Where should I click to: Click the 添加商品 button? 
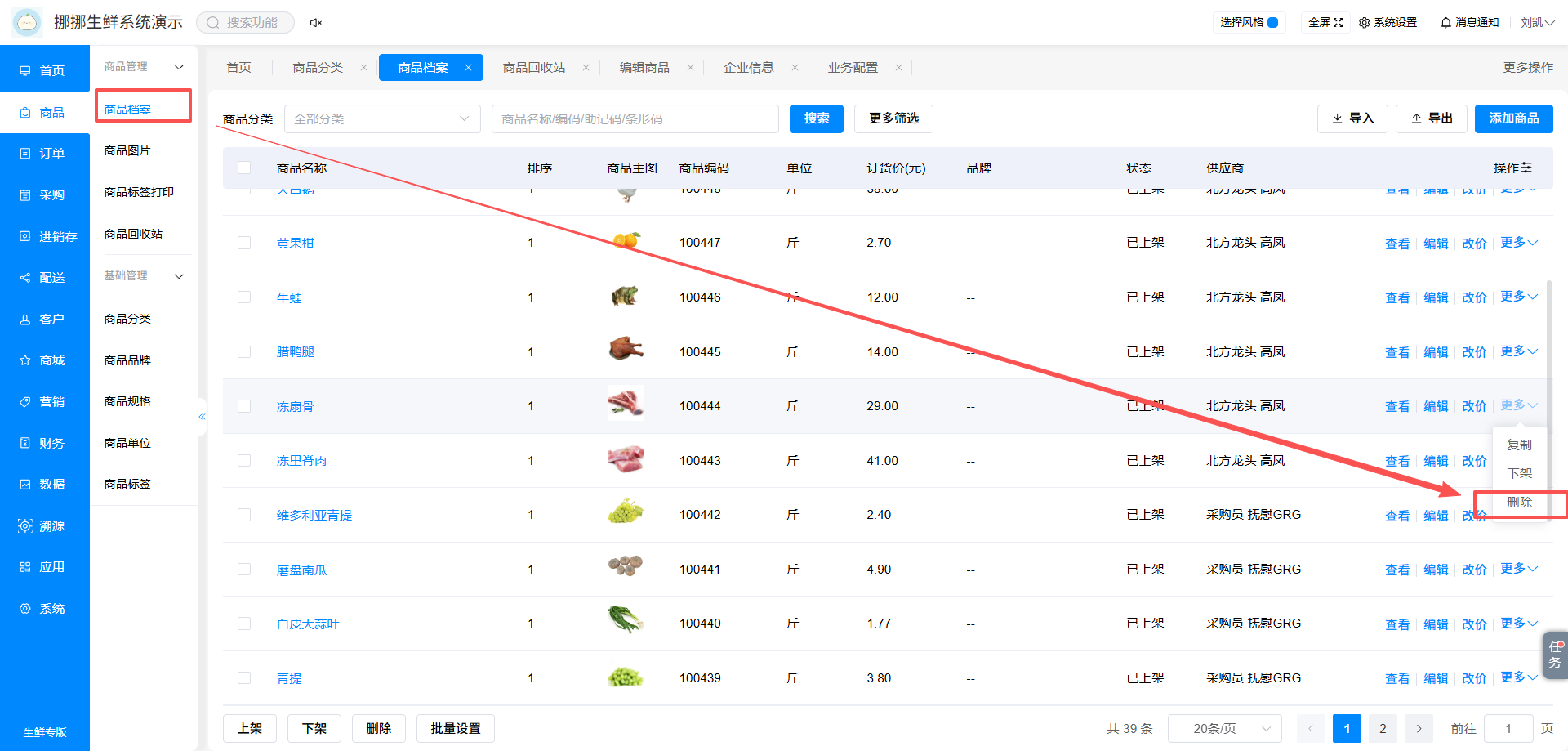pos(1514,118)
